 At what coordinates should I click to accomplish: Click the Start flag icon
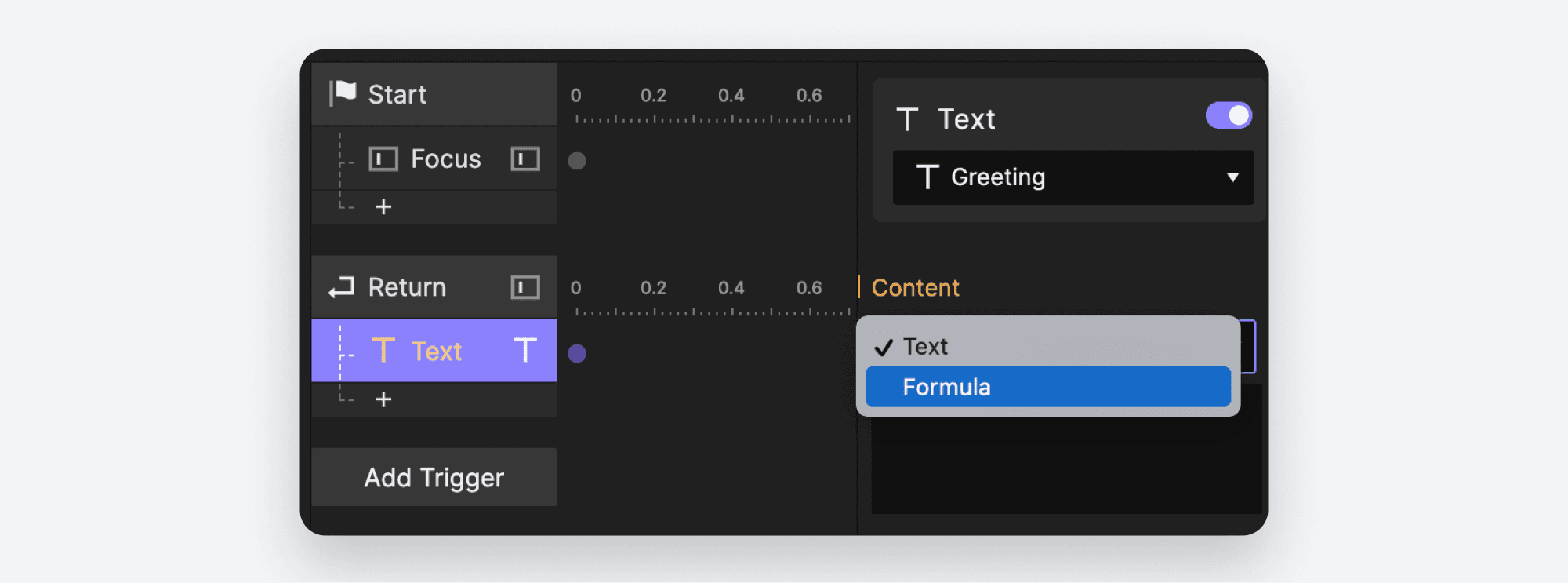[342, 93]
